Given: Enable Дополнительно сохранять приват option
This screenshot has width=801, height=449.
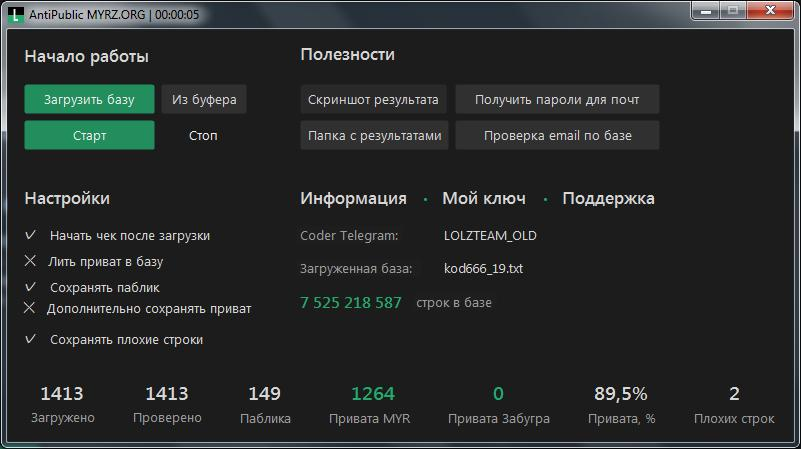Looking at the screenshot, I should coord(138,309).
